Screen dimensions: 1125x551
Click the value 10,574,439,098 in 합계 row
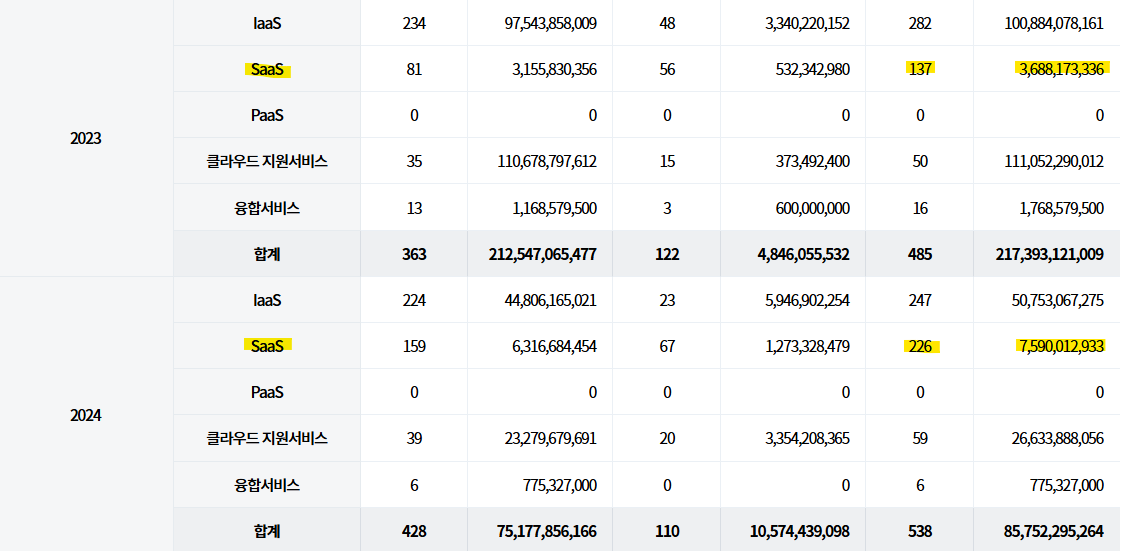point(799,531)
